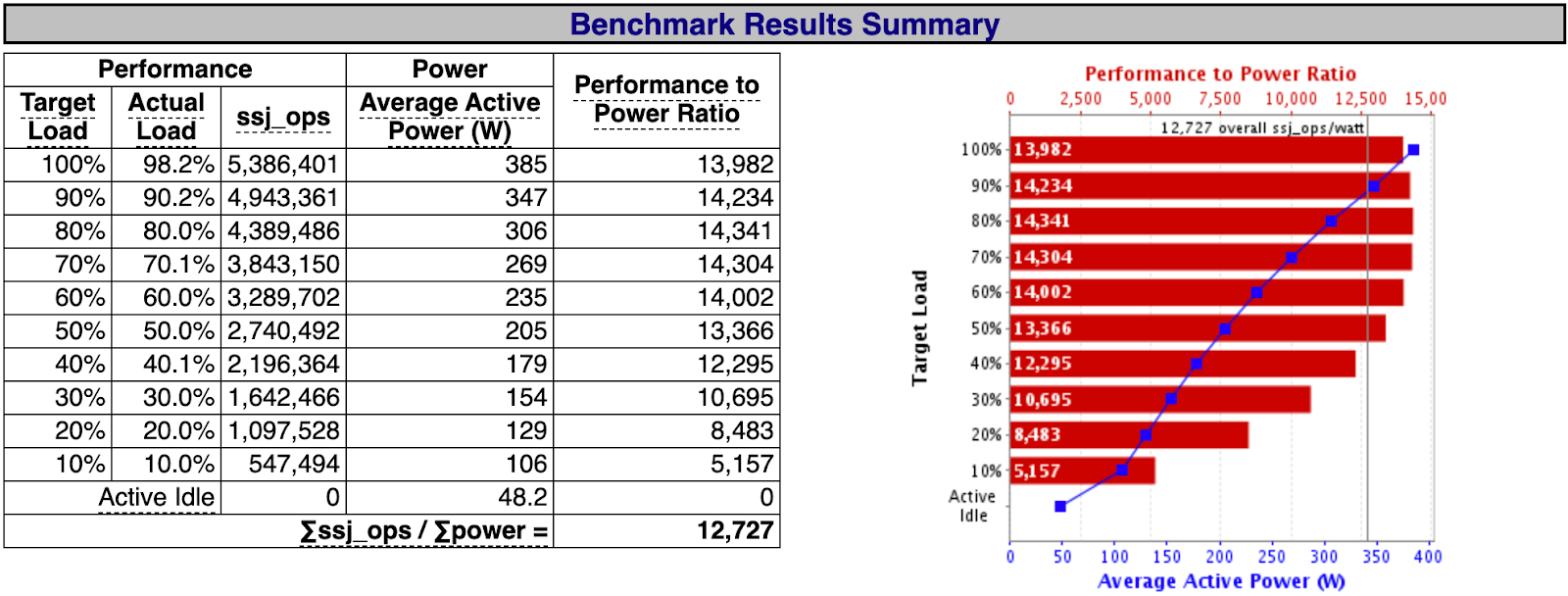Viewport: 1568px width, 596px height.
Task: Click the Target Load column header
Action: (x=58, y=117)
